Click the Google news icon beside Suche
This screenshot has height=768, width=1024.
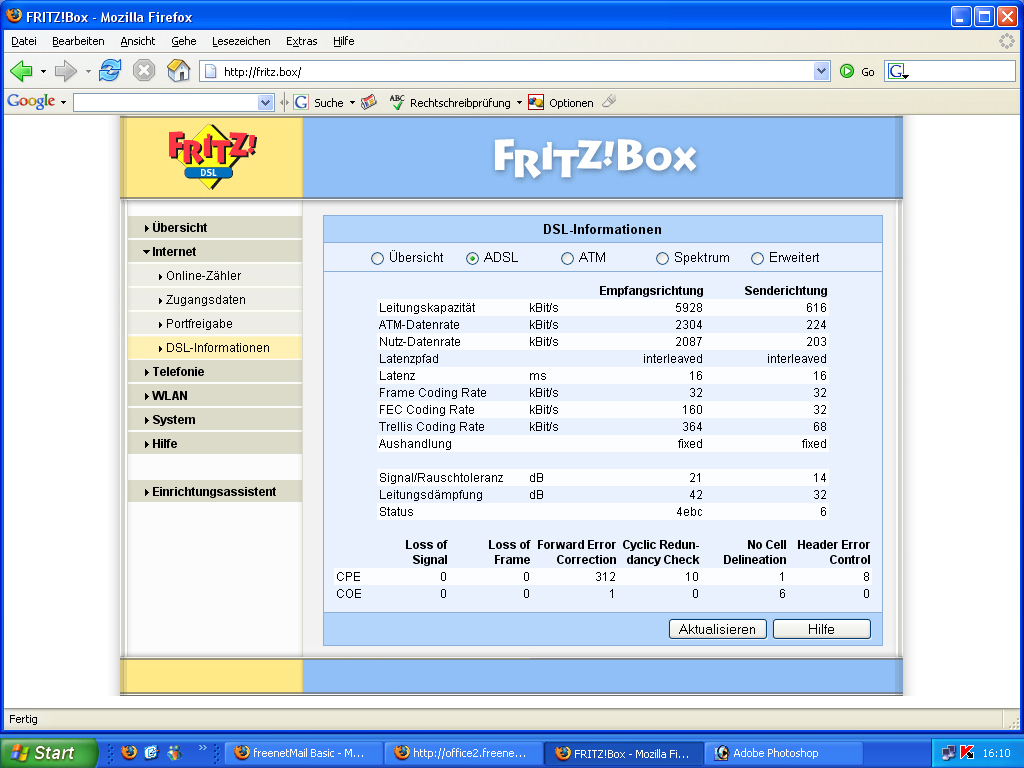369,102
